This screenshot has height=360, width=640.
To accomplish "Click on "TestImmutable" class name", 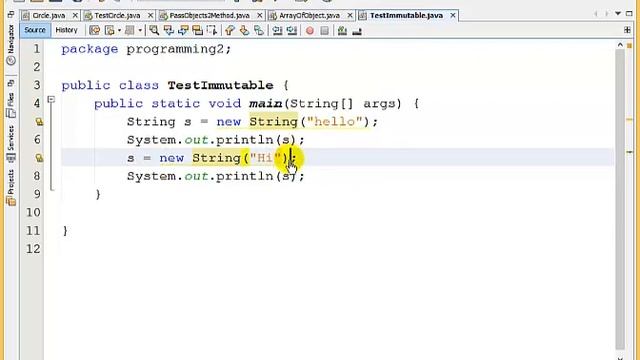I will (x=220, y=85).
